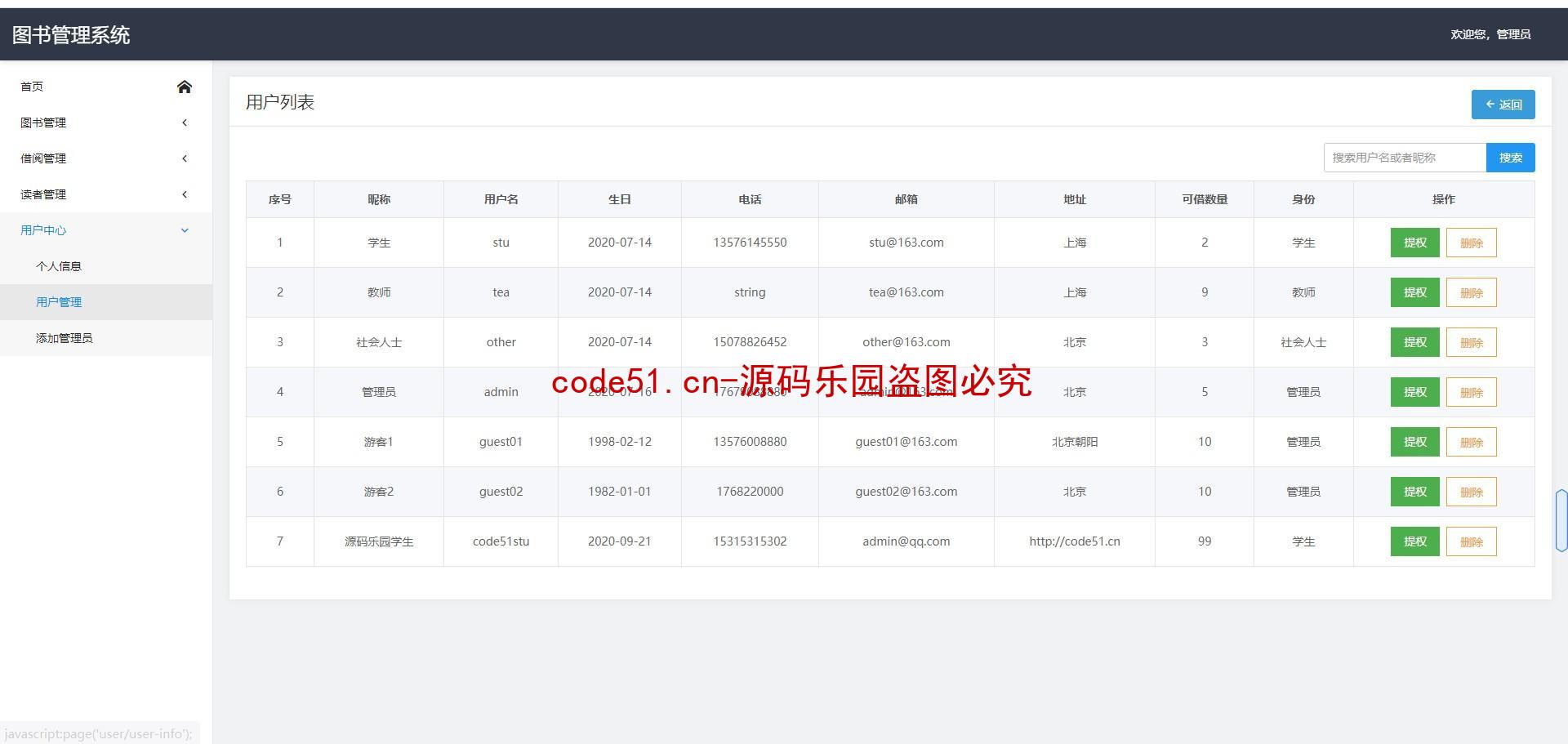
Task: Open the 图书管理 sidebar menu
Action: click(106, 123)
